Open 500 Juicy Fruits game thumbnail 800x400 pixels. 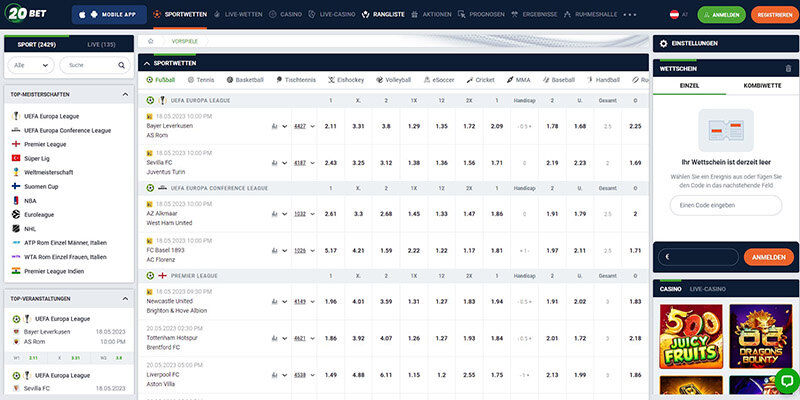[x=691, y=336]
